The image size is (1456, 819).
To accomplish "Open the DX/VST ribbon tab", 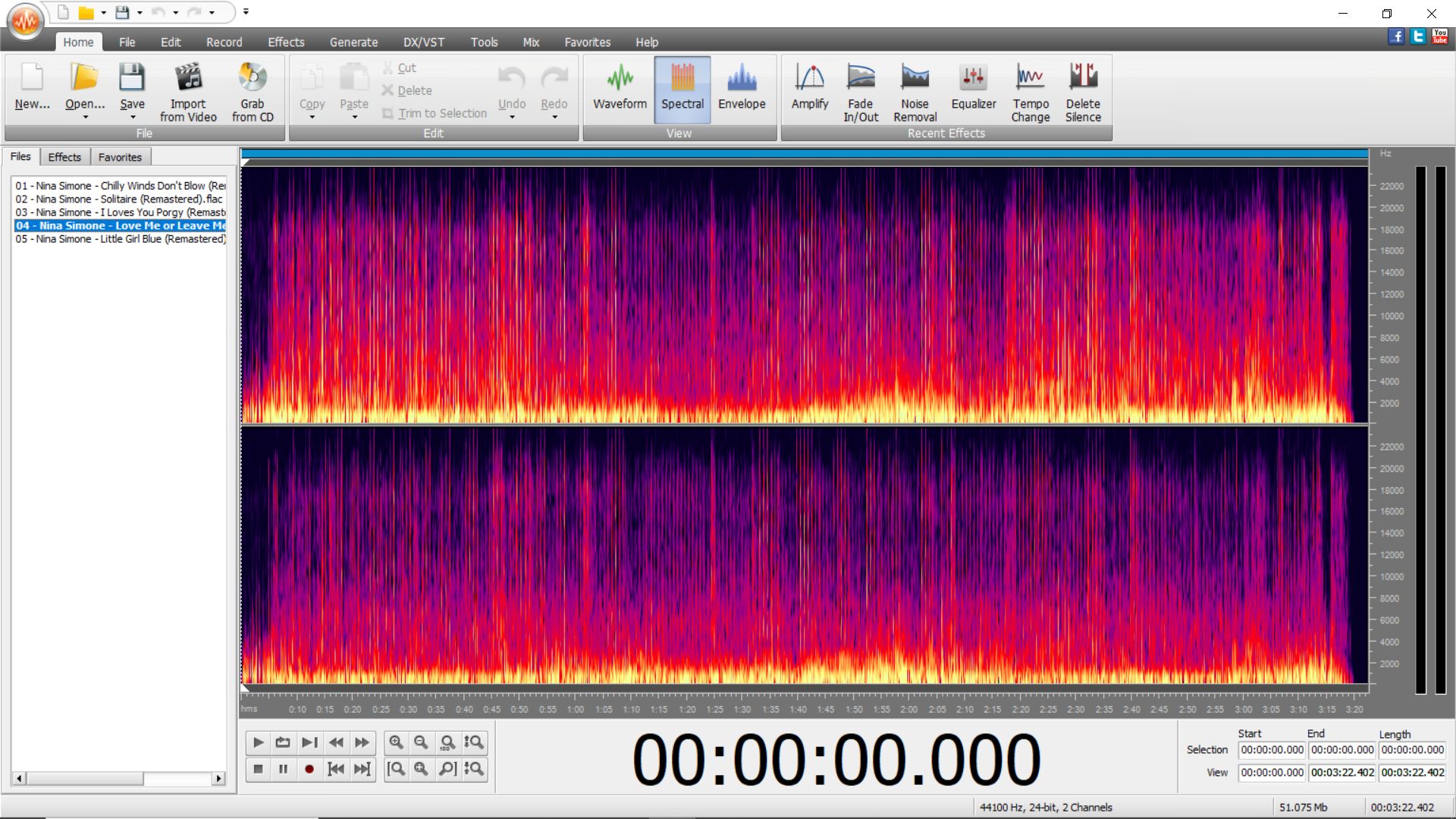I will coord(423,42).
